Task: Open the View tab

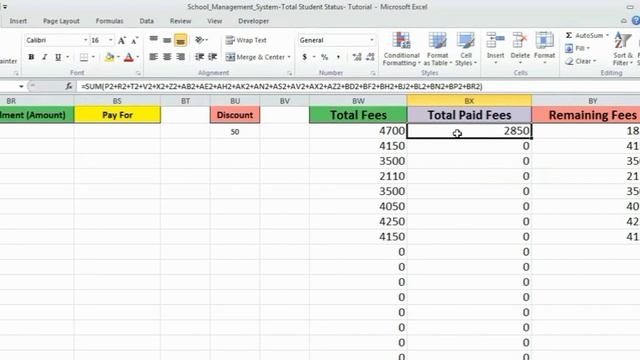Action: click(215, 21)
